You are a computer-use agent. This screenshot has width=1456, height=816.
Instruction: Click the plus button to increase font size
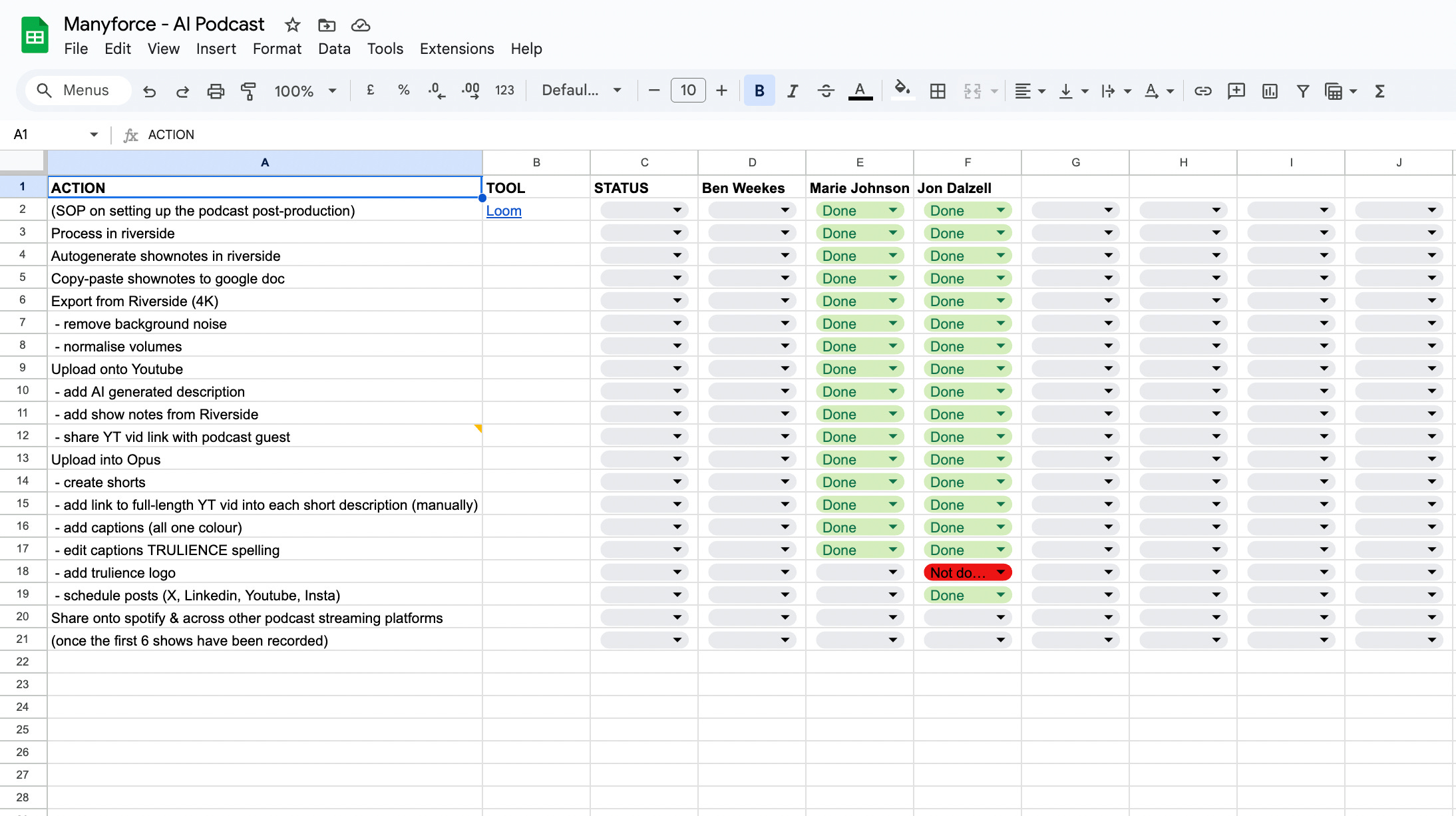click(721, 91)
